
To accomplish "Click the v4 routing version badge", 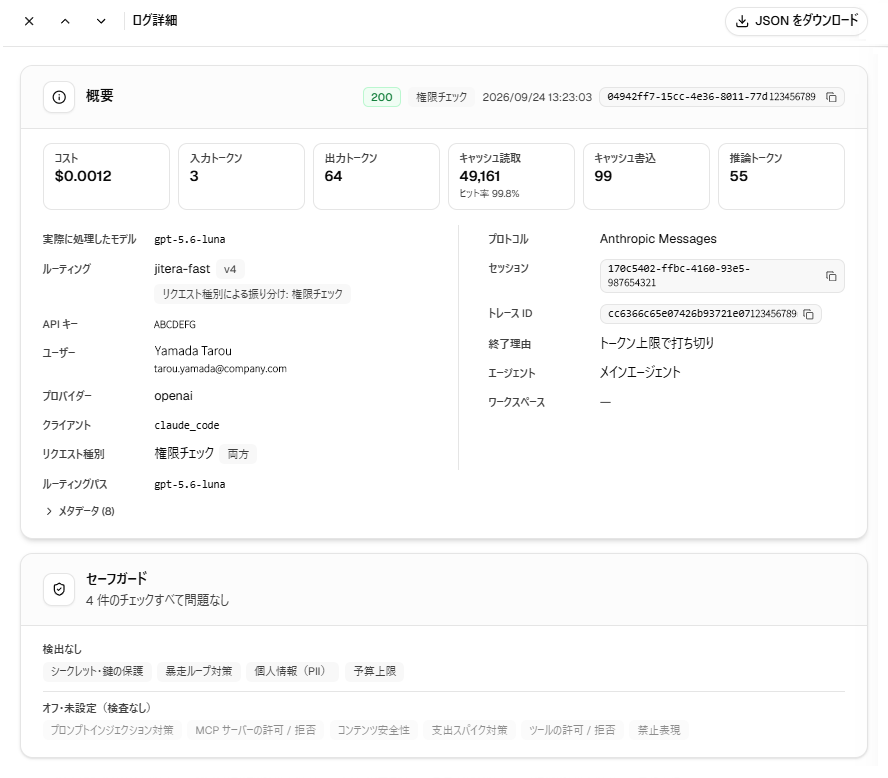I will [230, 270].
